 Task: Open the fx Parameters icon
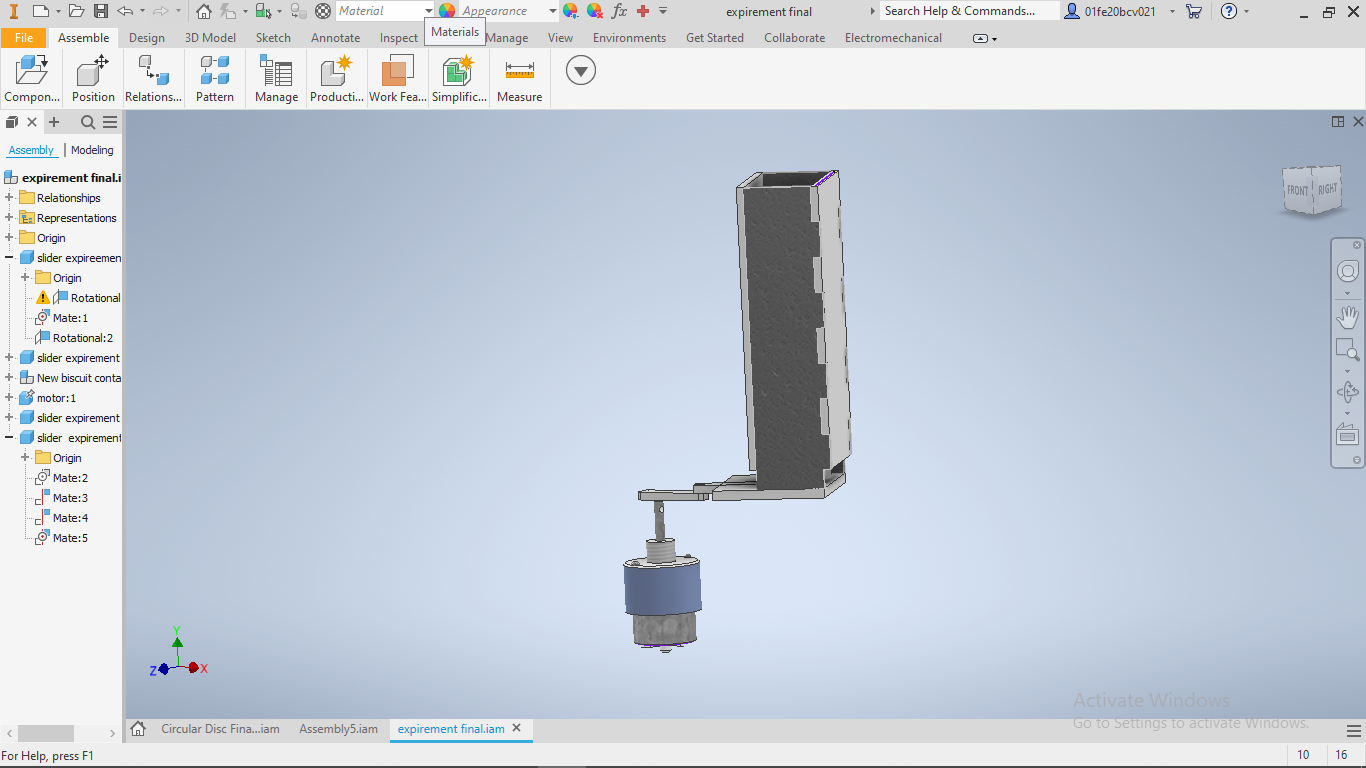619,11
